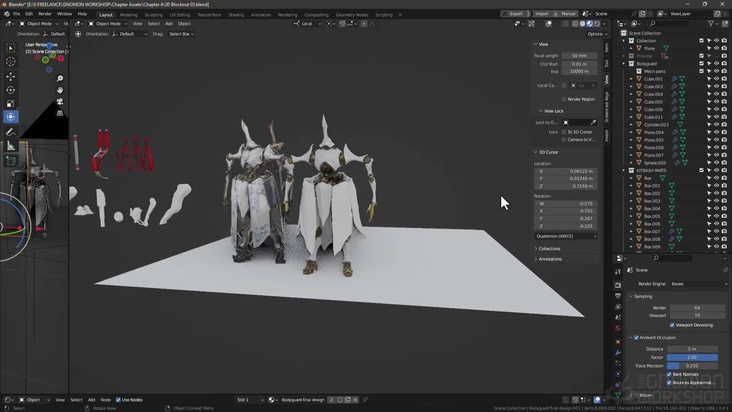The image size is (732, 412).
Task: Open the View Layer properties tab icon
Action: click(x=618, y=307)
